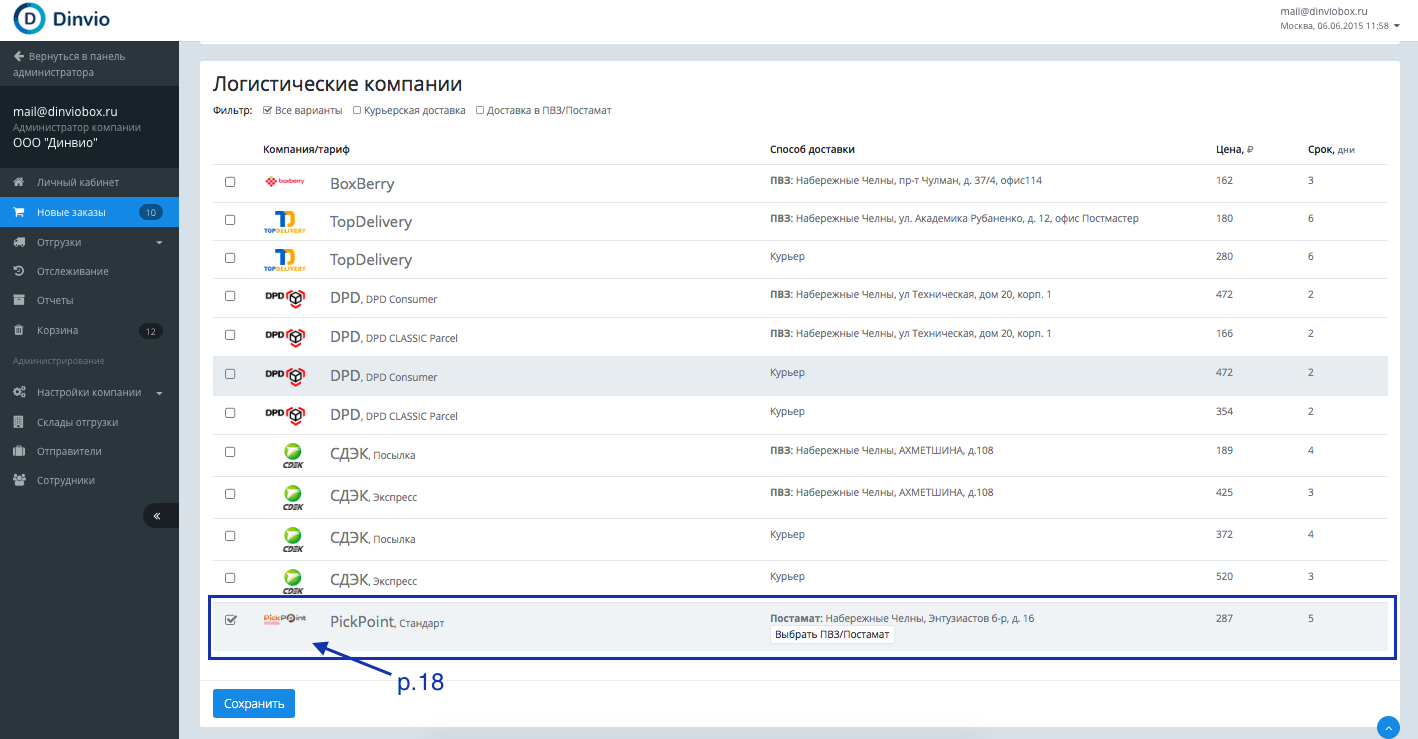Click the cart icon beside Новые заказы

[x=18, y=212]
